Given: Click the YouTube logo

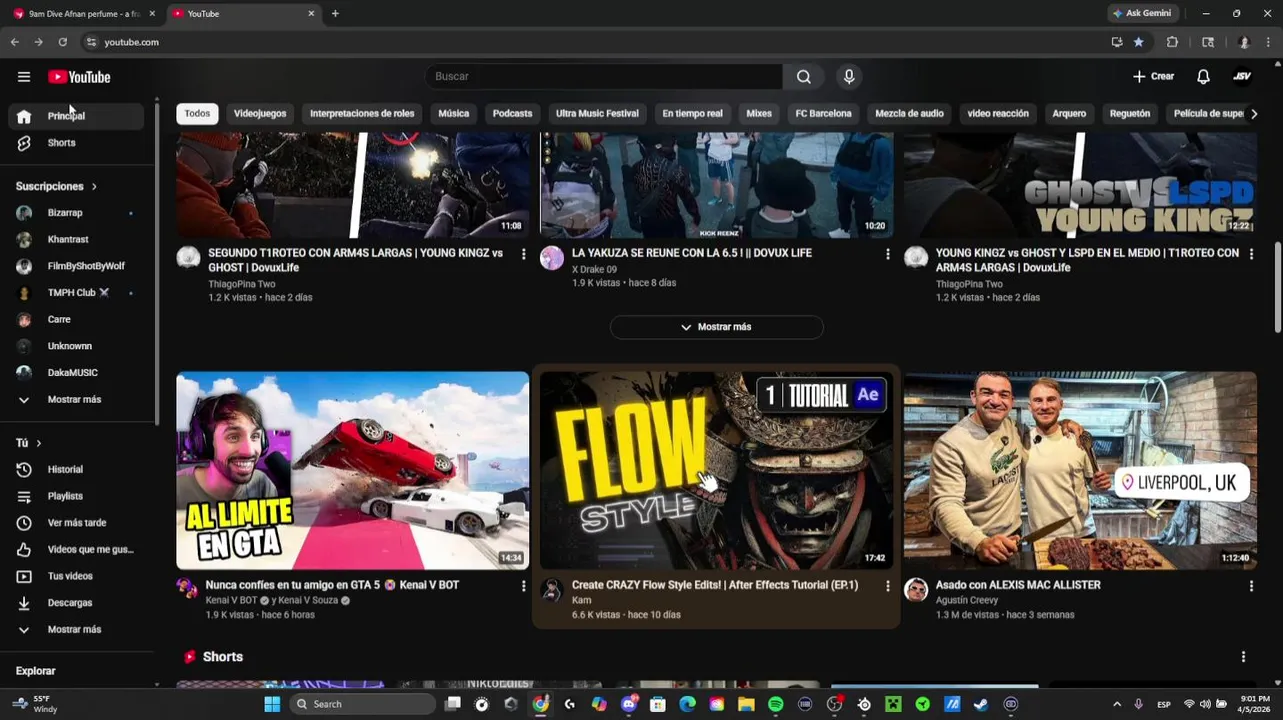Looking at the screenshot, I should click(x=79, y=77).
